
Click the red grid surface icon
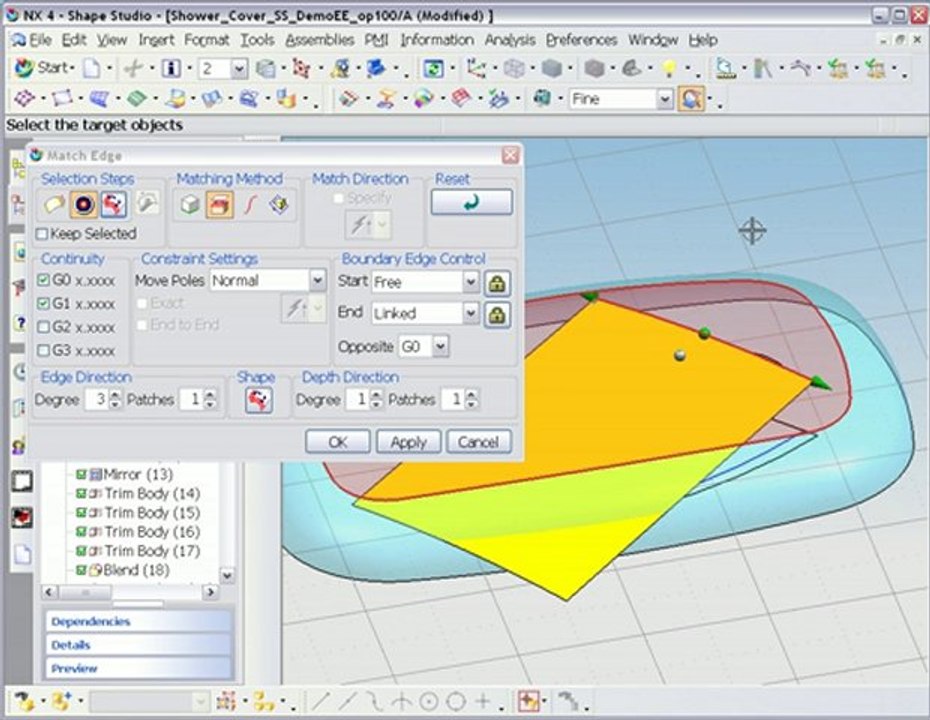pyautogui.click(x=461, y=98)
